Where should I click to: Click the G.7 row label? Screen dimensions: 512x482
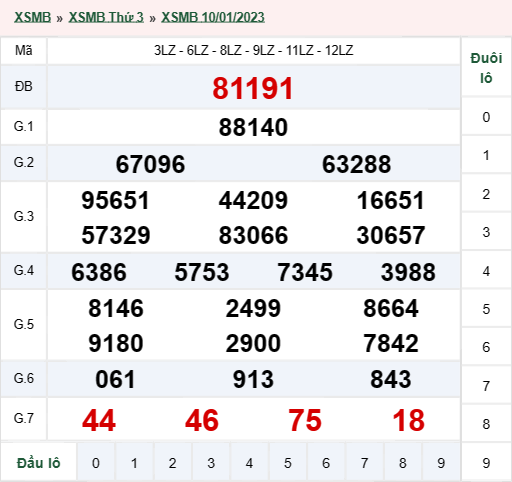24,418
